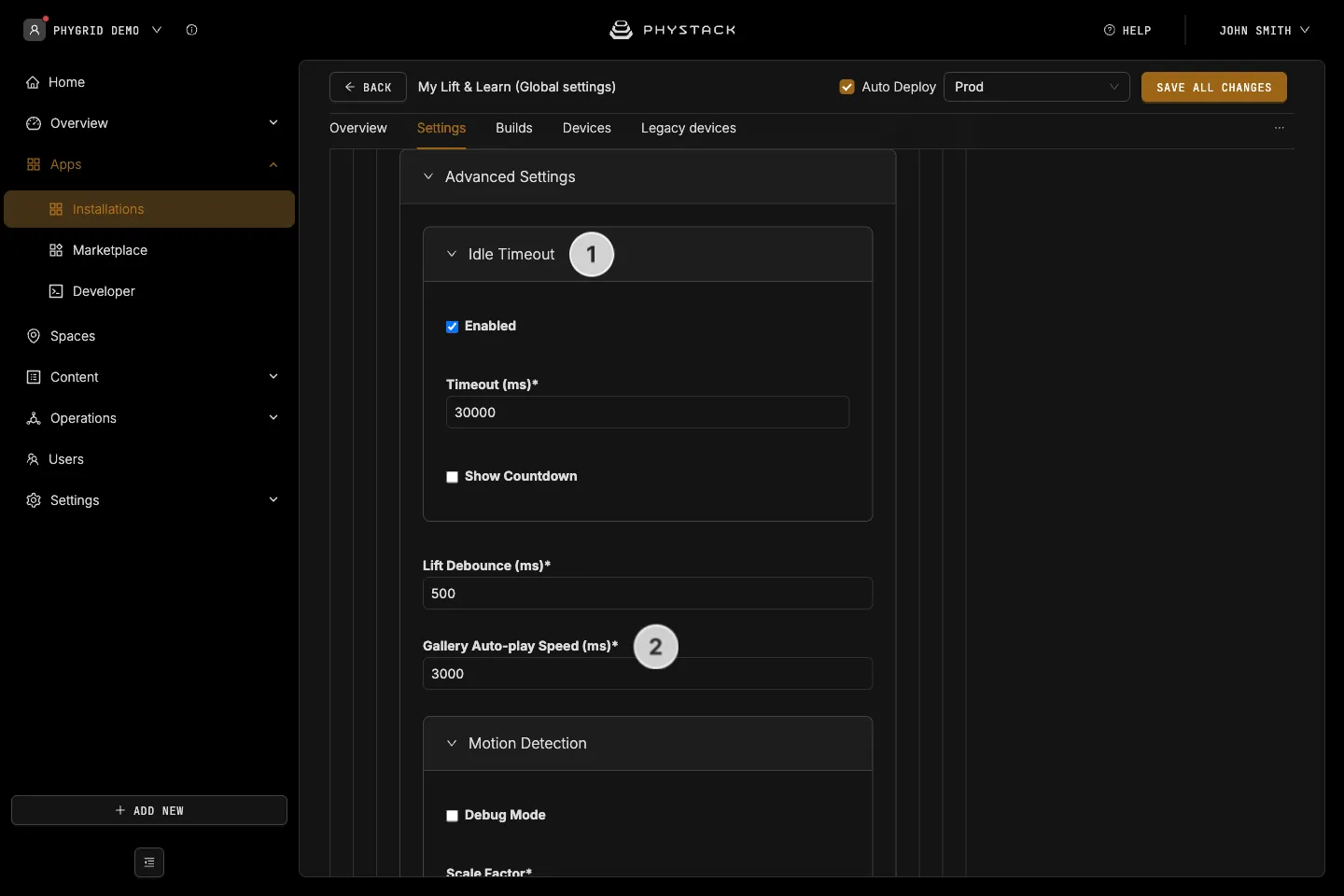Uncheck the Idle Timeout Enabled checkbox
Screen dimensions: 1344x896
click(x=452, y=327)
